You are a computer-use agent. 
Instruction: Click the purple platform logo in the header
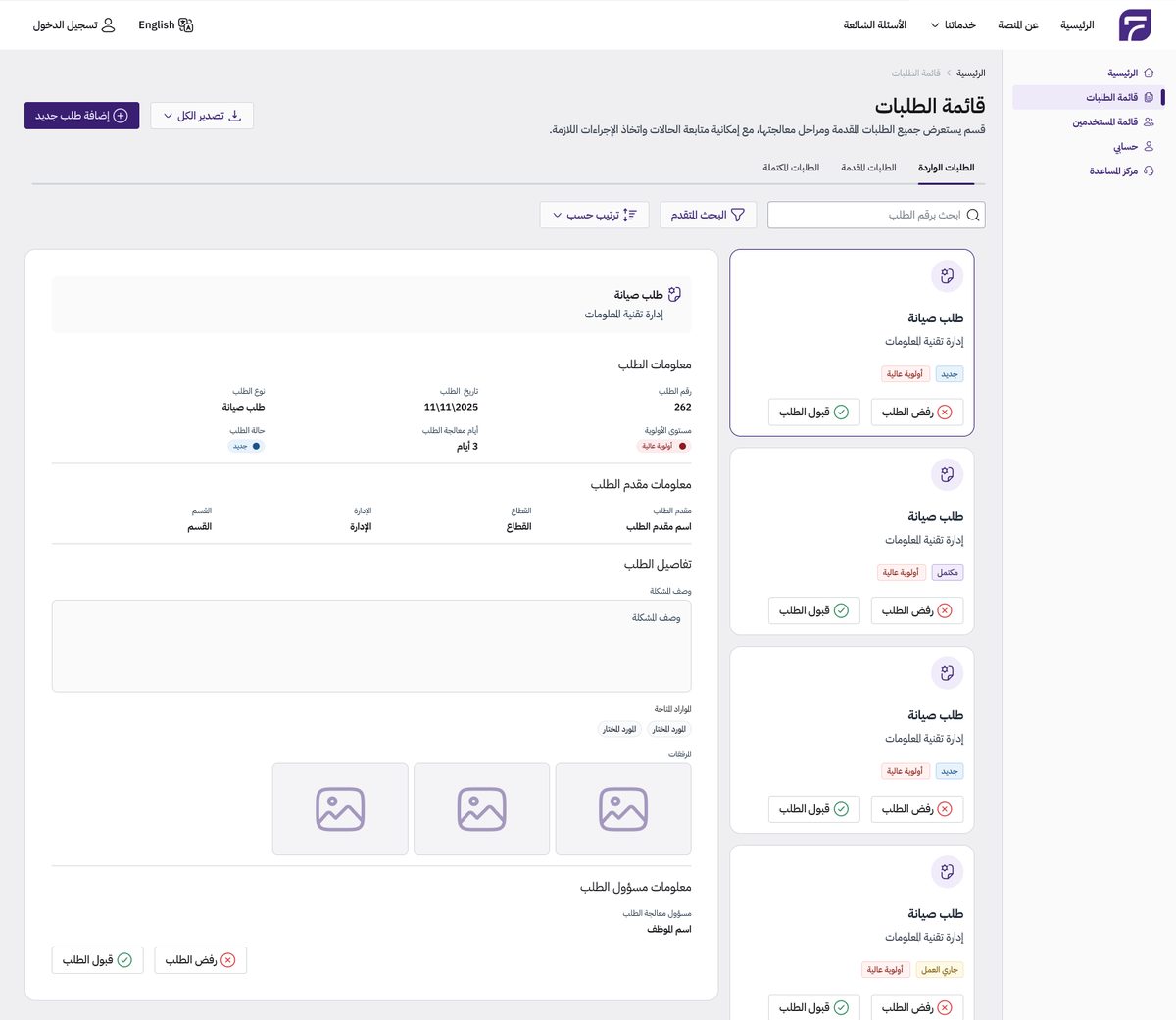point(1135,25)
